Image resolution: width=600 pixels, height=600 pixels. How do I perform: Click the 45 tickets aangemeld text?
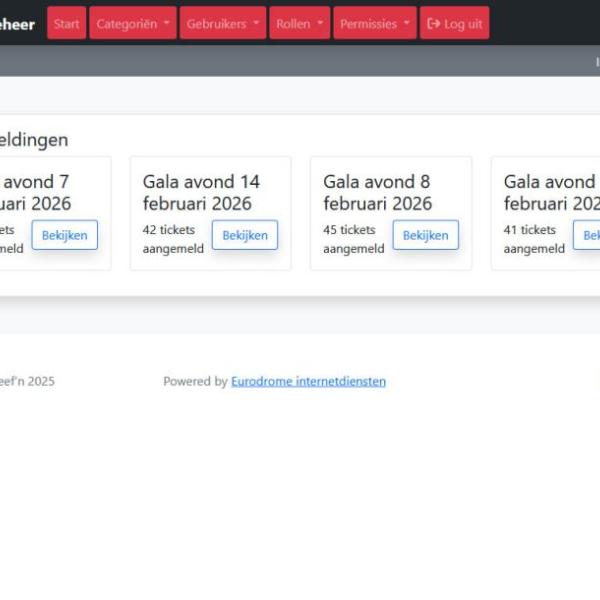(353, 239)
